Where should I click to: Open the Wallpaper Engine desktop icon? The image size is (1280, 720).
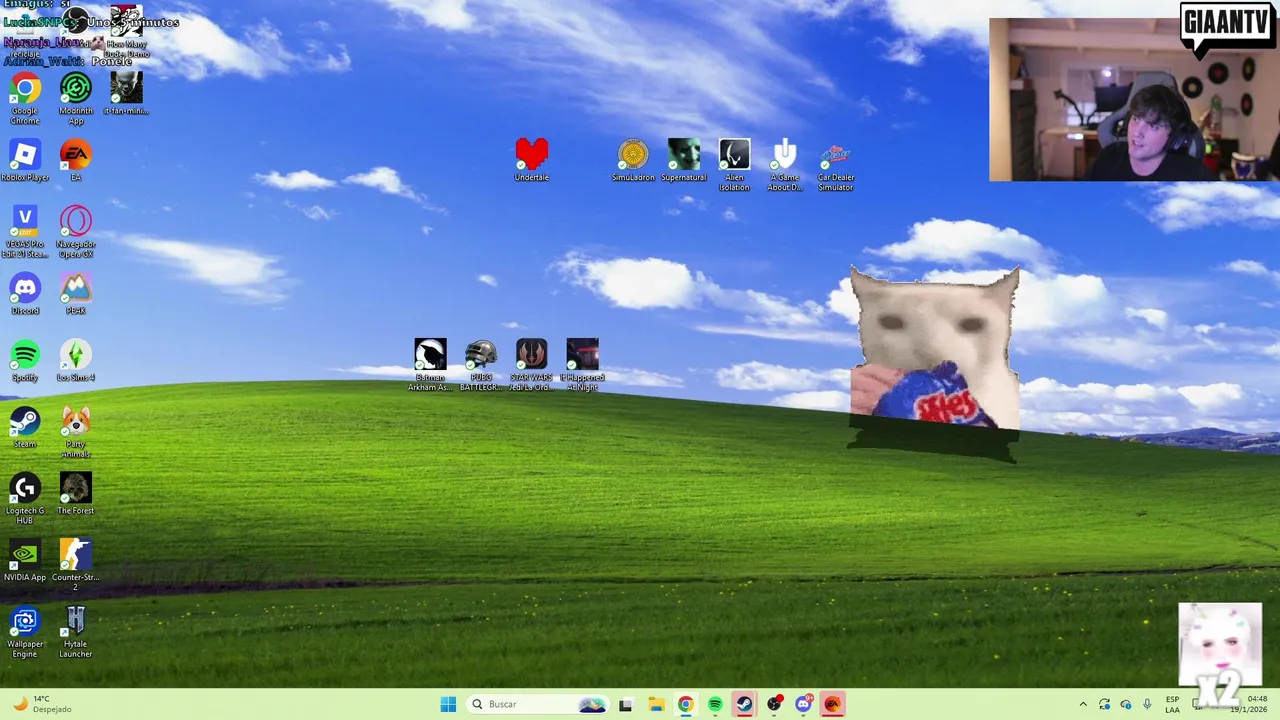coord(25,633)
